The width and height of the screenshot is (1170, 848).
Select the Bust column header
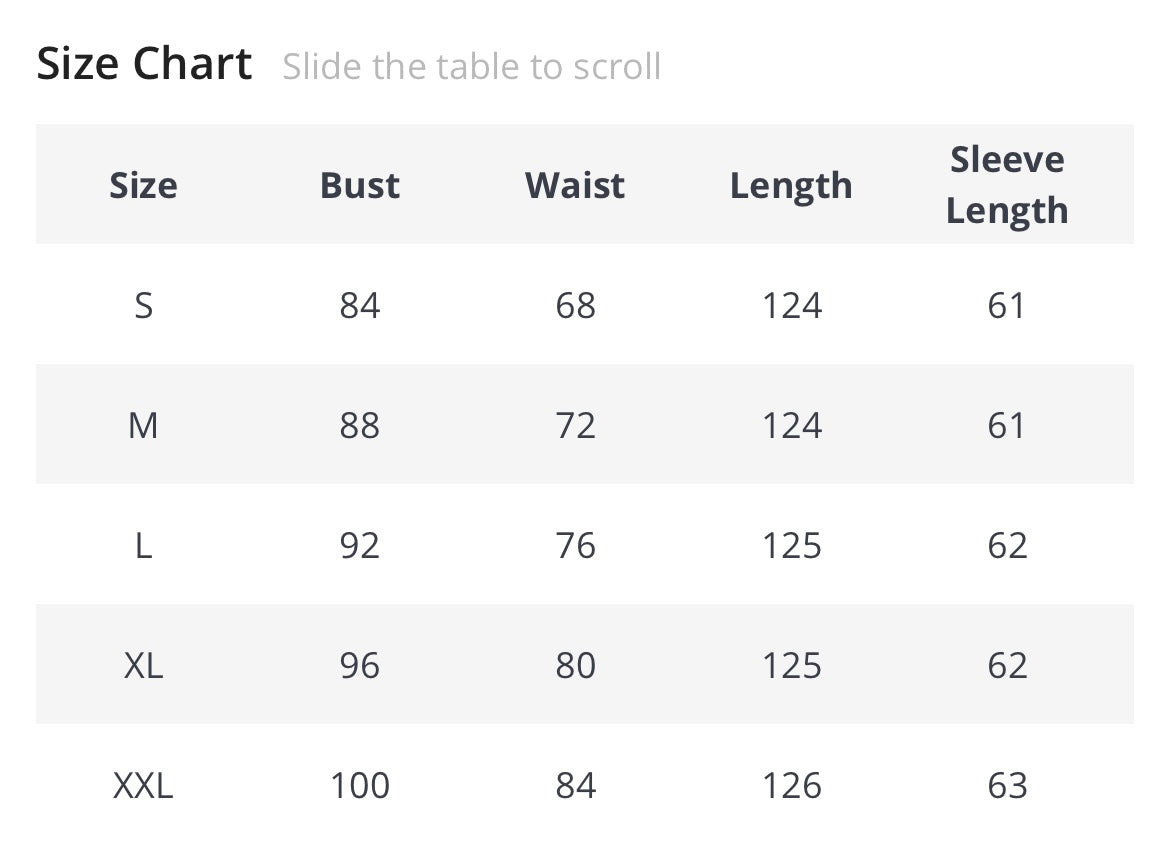(x=359, y=185)
